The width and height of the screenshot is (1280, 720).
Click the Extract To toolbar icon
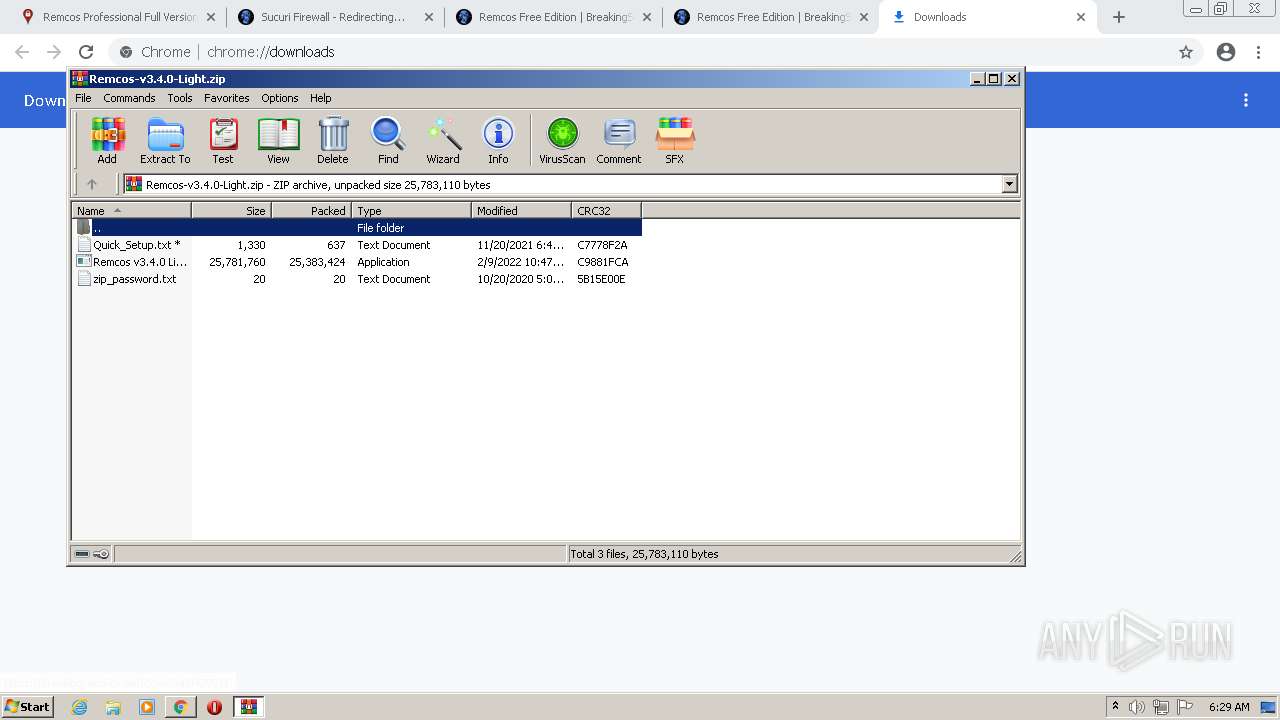click(x=165, y=141)
